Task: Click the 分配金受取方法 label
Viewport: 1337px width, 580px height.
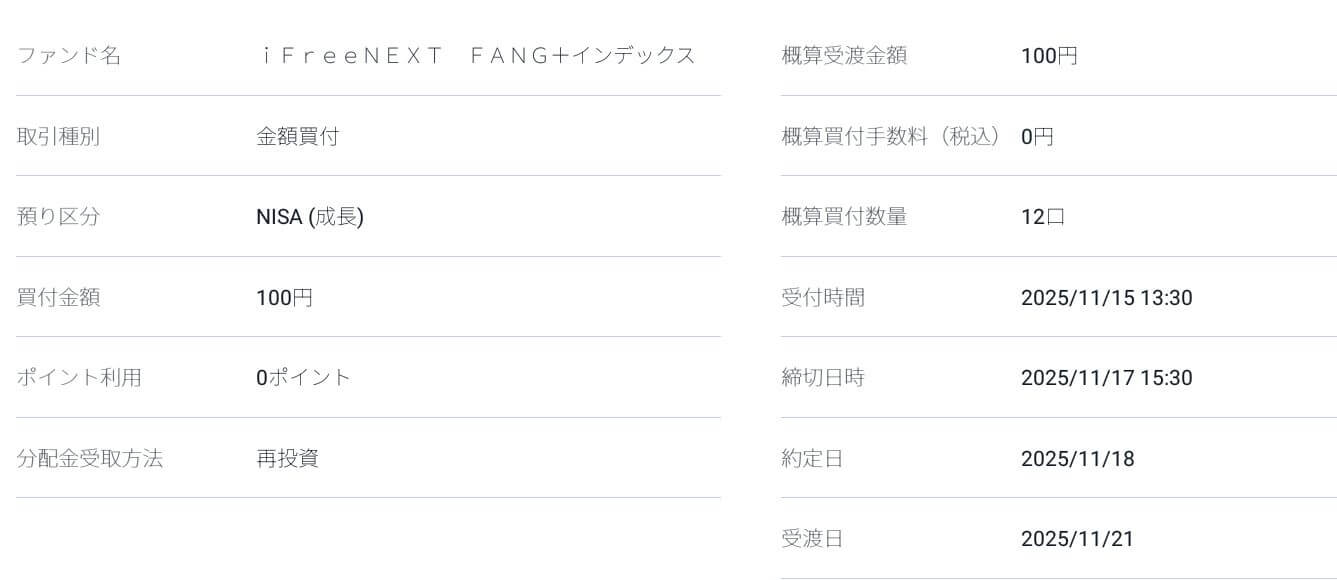Action: click(90, 459)
